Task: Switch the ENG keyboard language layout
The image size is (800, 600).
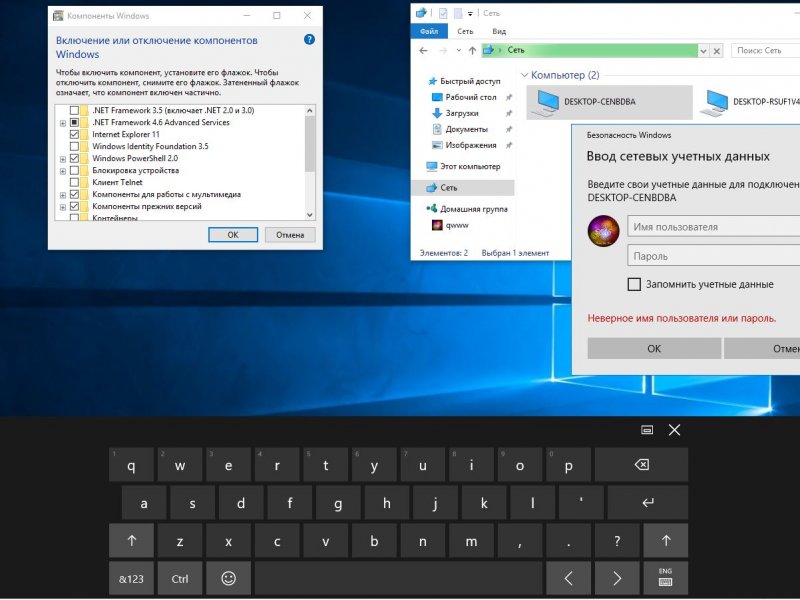Action: coord(666,579)
